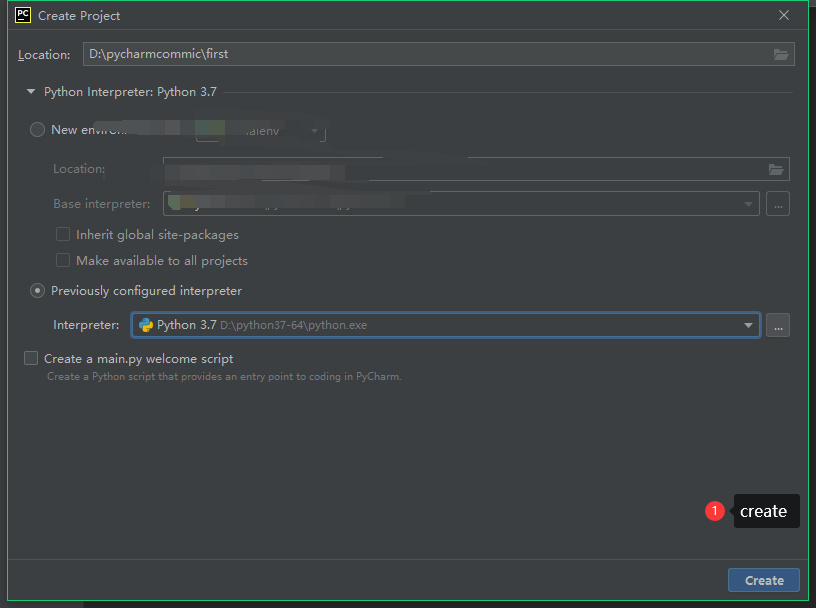The width and height of the screenshot is (816, 608).
Task: Click the Create button
Action: click(763, 580)
